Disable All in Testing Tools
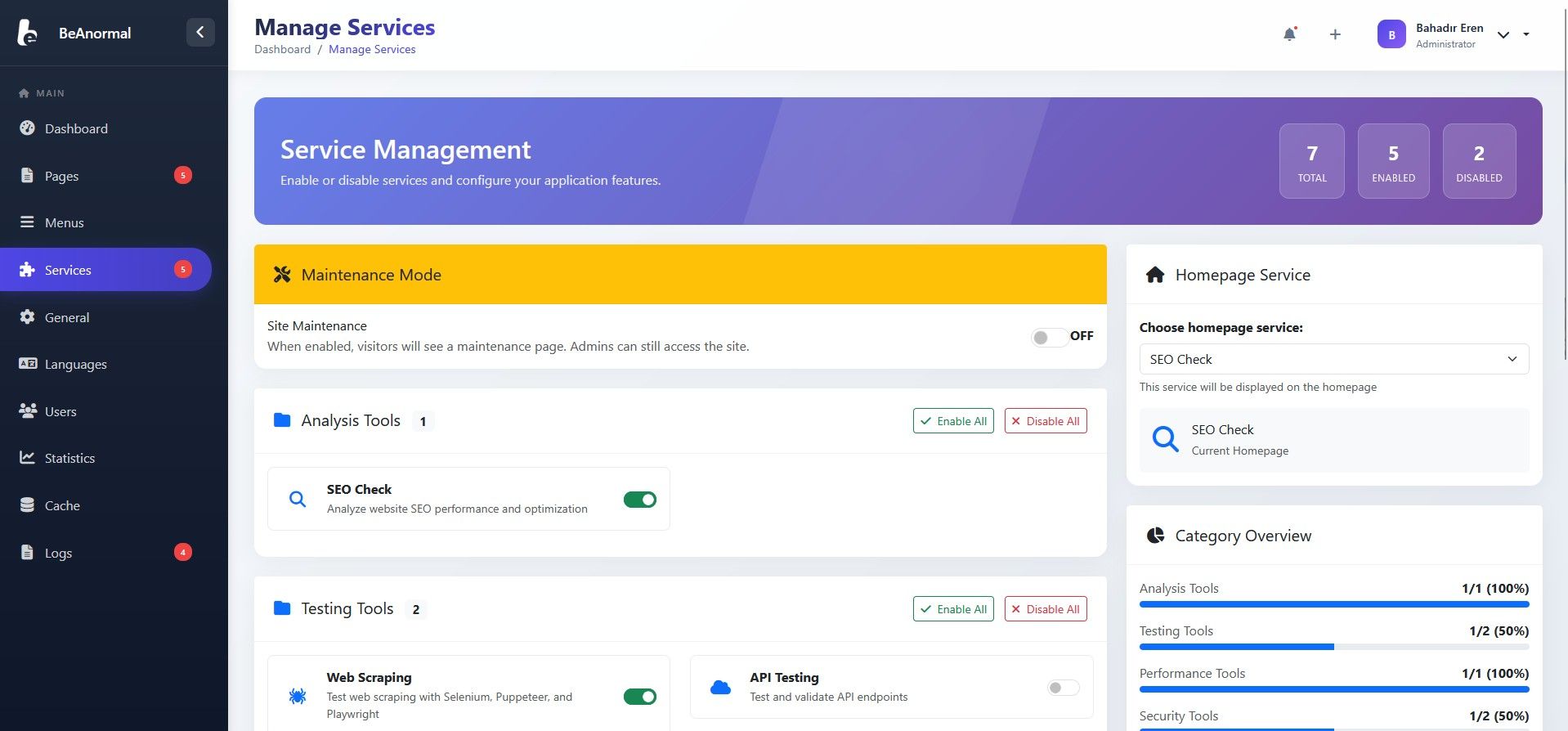Image resolution: width=1568 pixels, height=731 pixels. (1046, 609)
